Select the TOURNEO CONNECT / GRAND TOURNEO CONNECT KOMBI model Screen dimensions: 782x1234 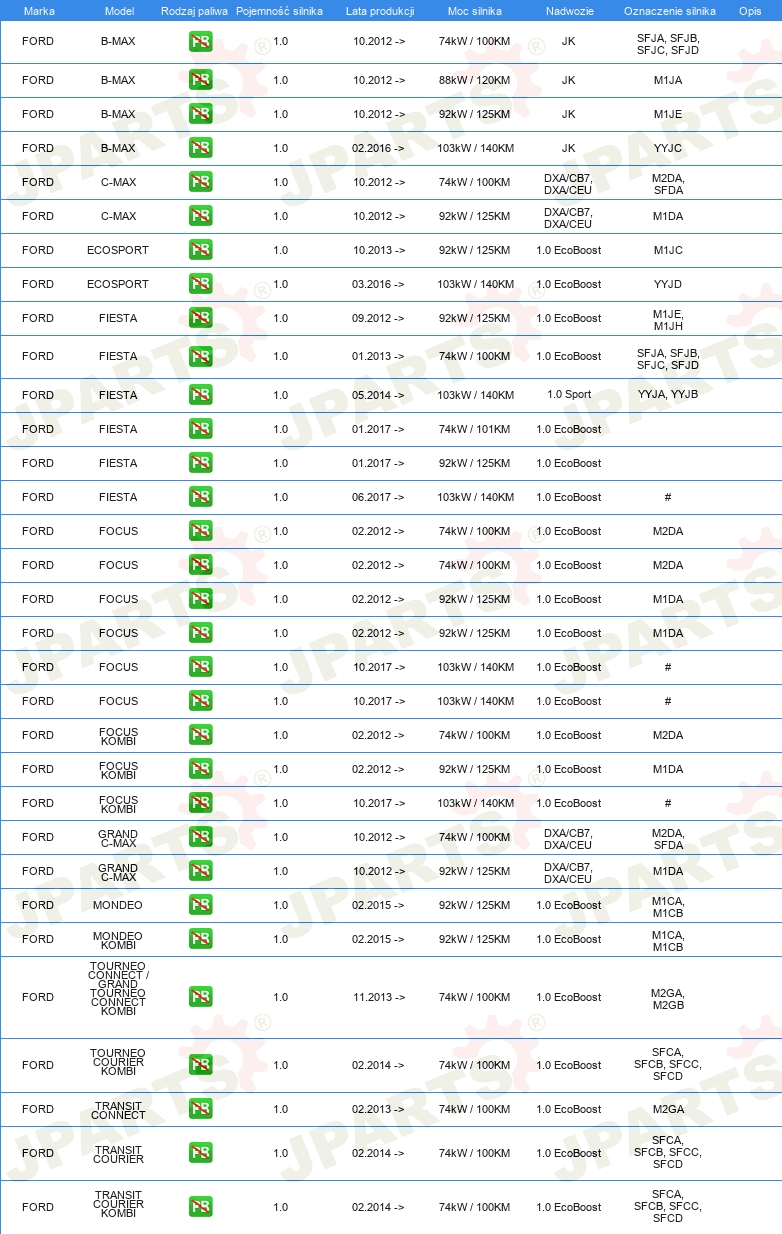coord(118,989)
